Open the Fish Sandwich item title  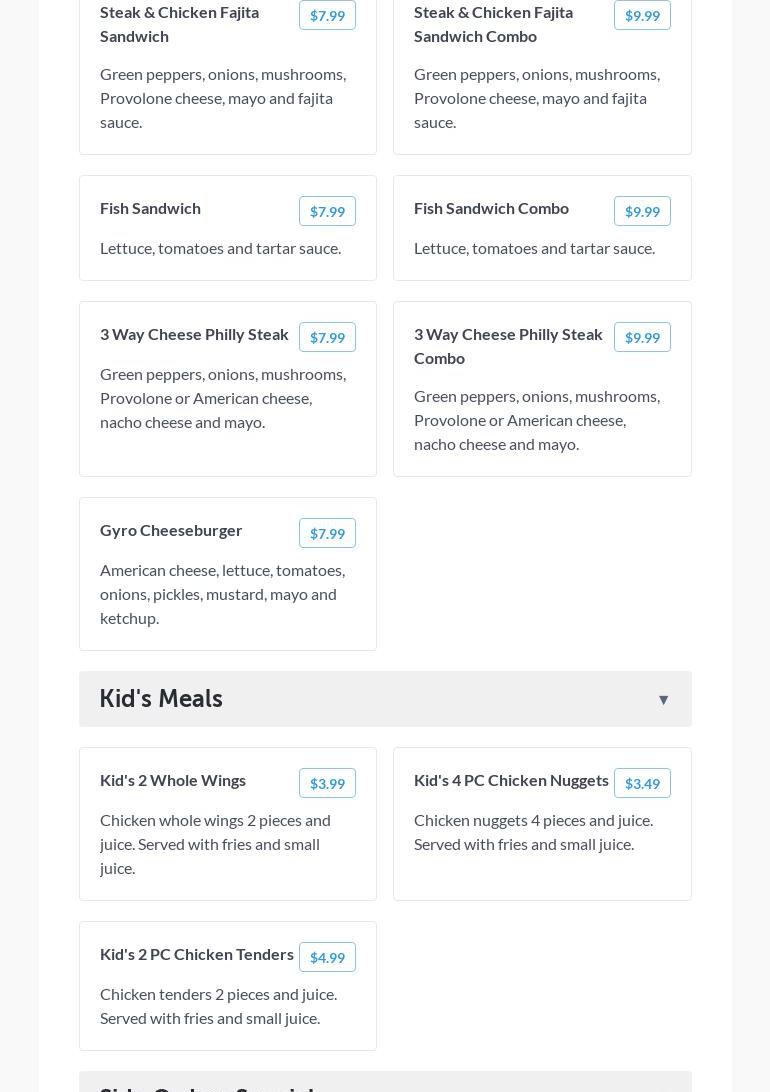pyautogui.click(x=150, y=208)
